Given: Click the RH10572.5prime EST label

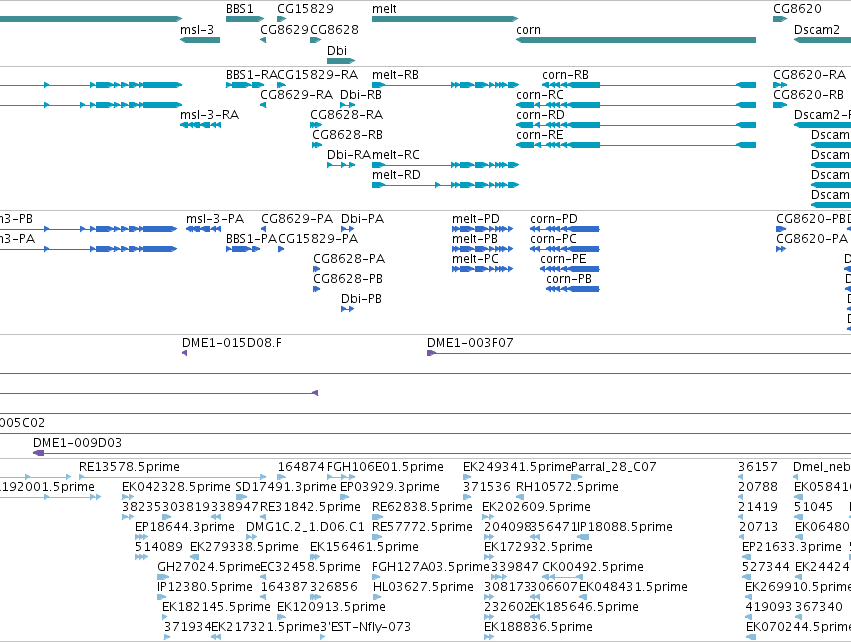Looking at the screenshot, I should (x=567, y=487).
